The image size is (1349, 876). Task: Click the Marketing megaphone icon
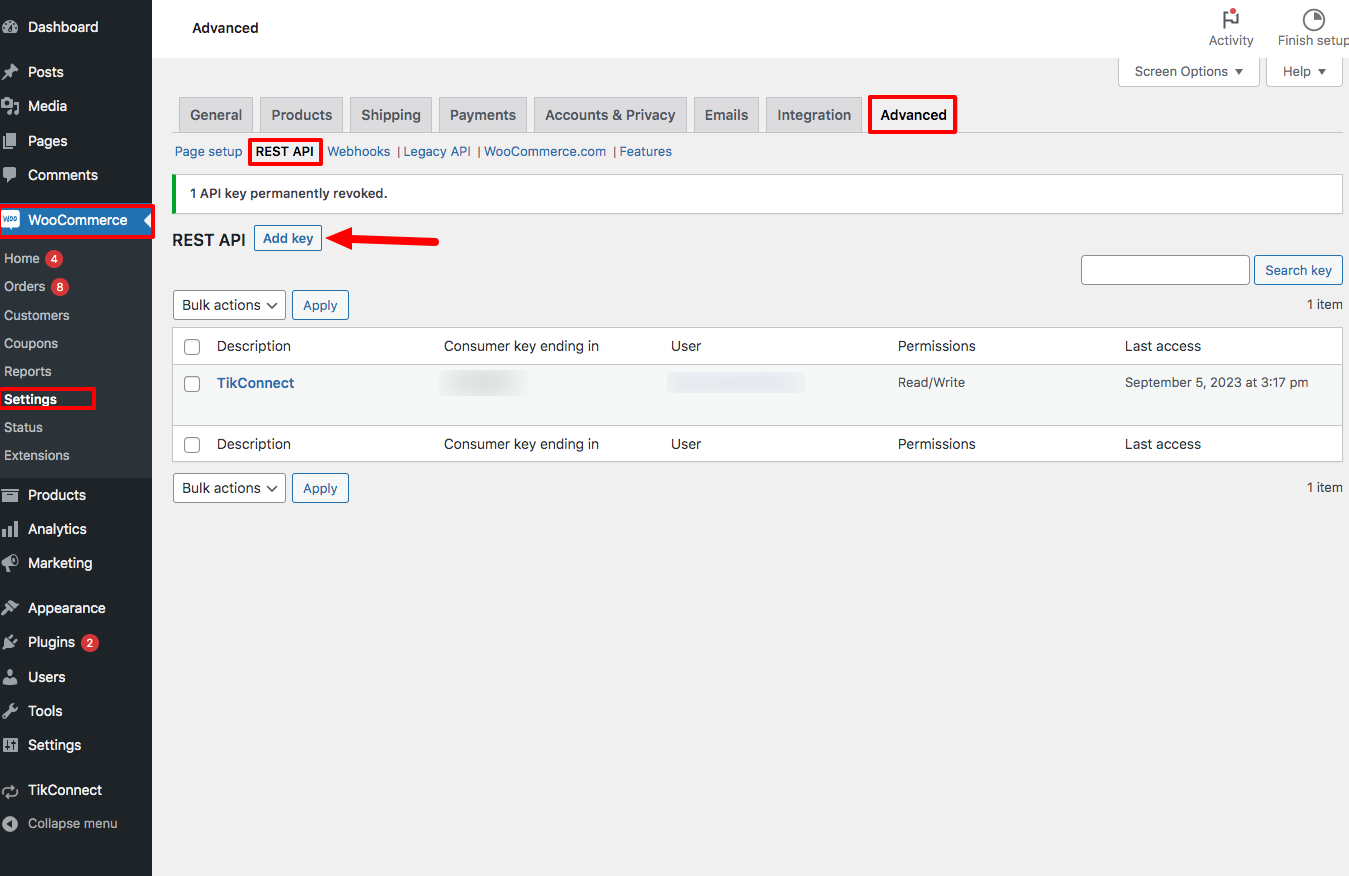tap(11, 563)
